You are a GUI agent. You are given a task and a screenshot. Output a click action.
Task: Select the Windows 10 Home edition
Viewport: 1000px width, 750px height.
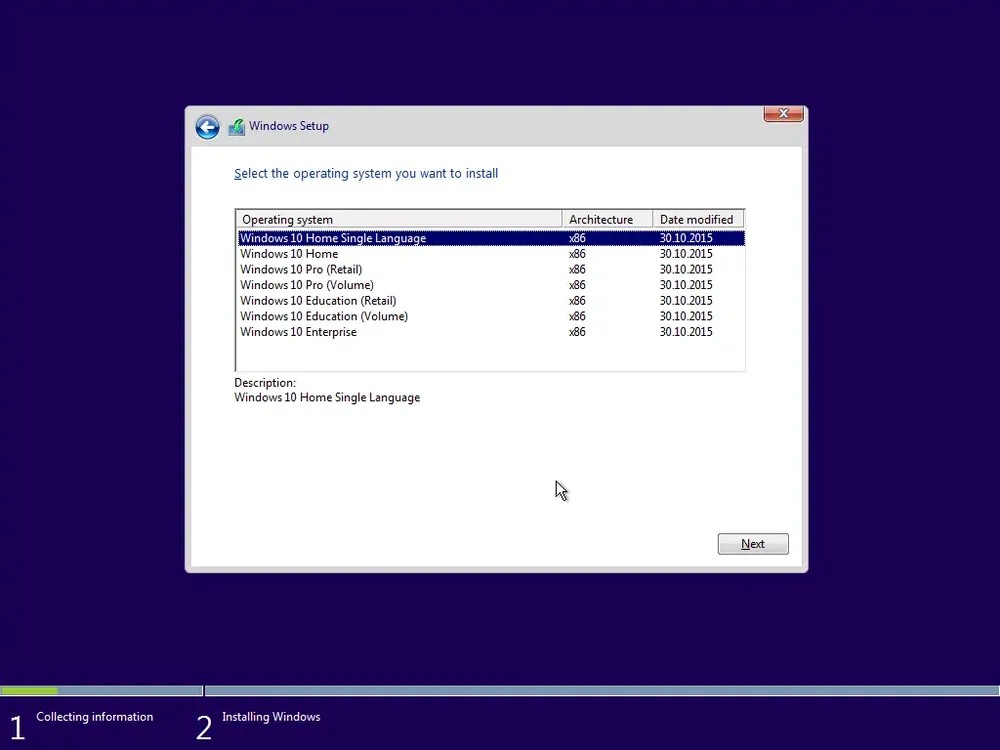(x=491, y=254)
